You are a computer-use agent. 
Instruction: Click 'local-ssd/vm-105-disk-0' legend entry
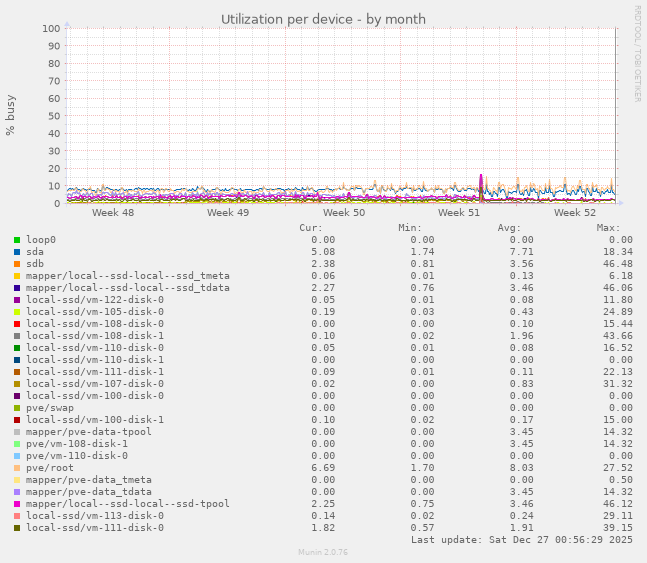point(95,312)
